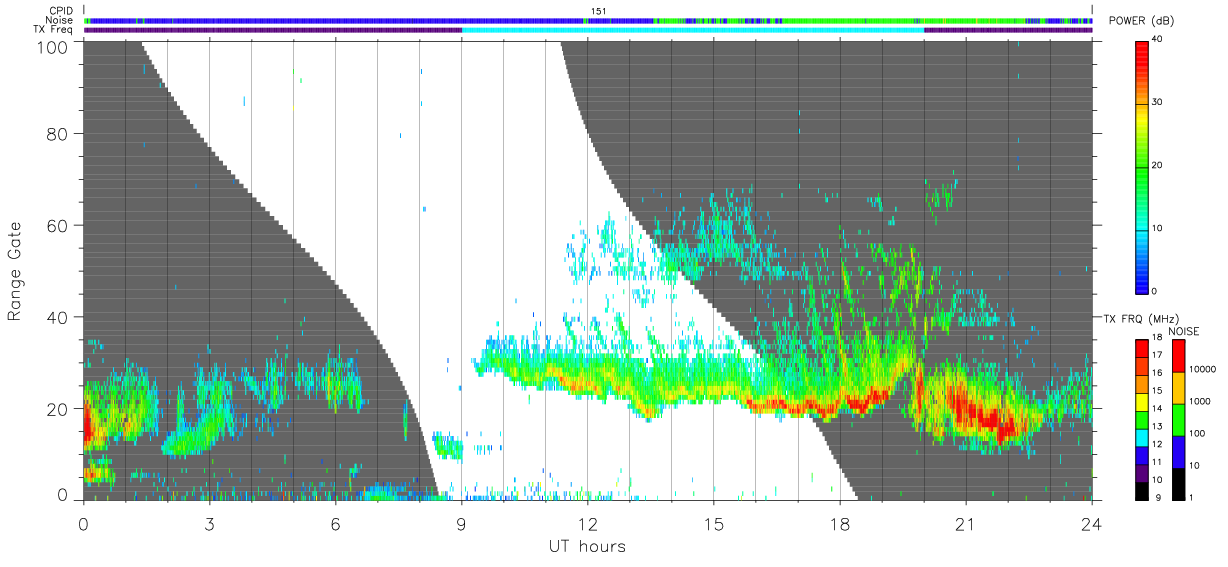The height and width of the screenshot is (567, 1228).
Task: Pick the red top of the POWER colorbar
Action: click(1142, 50)
